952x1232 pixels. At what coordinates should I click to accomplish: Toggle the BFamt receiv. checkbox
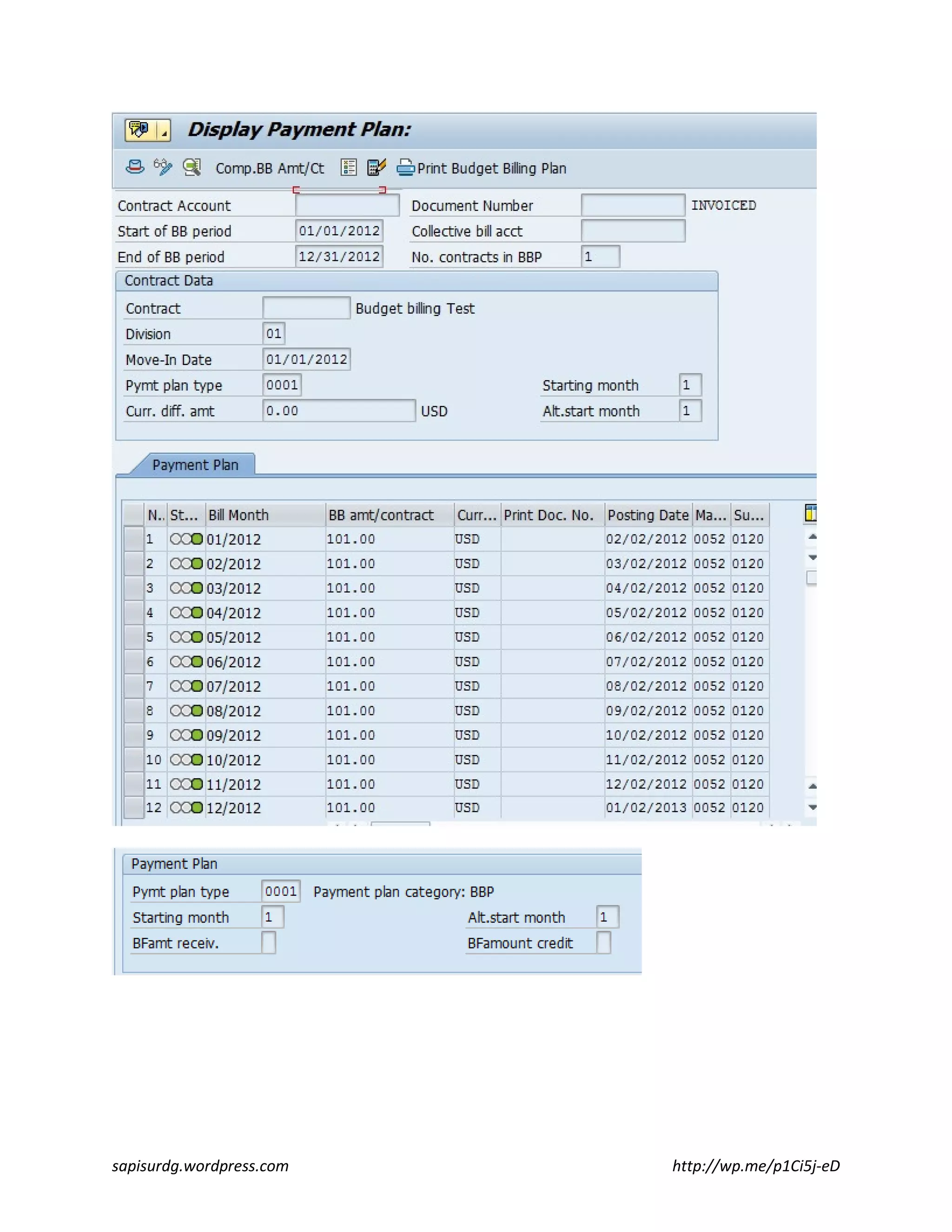click(x=269, y=943)
